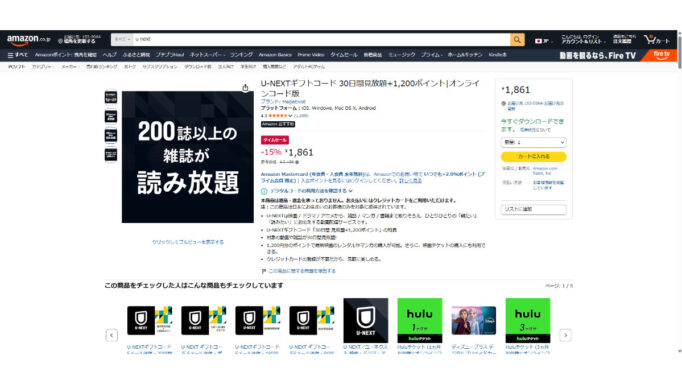The height and width of the screenshot is (384, 682).
Task: Click the add to list button
Action: click(x=533, y=209)
